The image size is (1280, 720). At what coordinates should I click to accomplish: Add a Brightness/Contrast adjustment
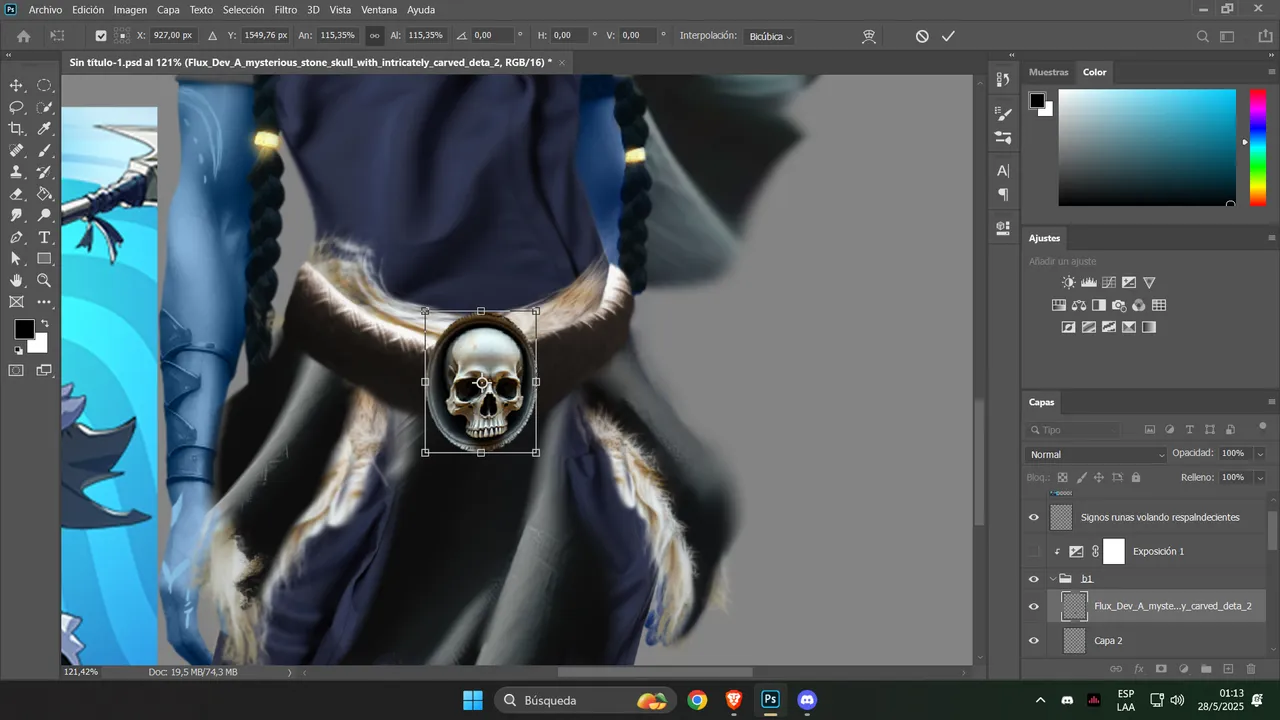click(x=1069, y=283)
